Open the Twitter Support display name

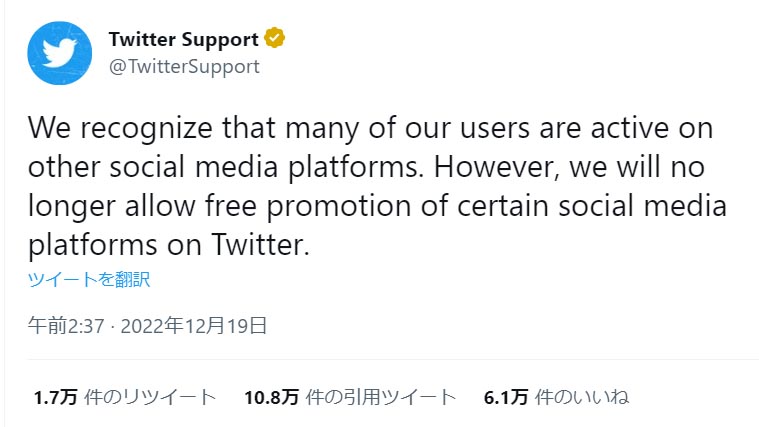coord(184,39)
